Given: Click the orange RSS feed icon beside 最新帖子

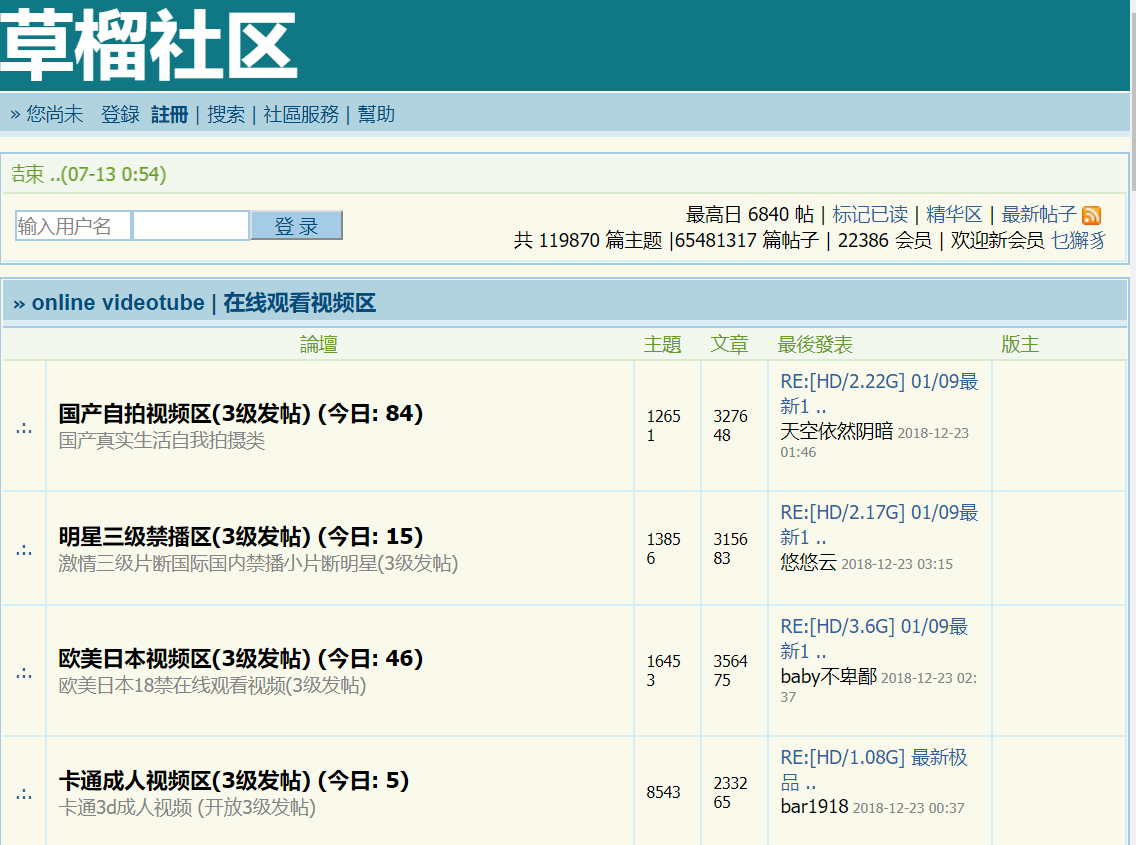Looking at the screenshot, I should (1092, 216).
